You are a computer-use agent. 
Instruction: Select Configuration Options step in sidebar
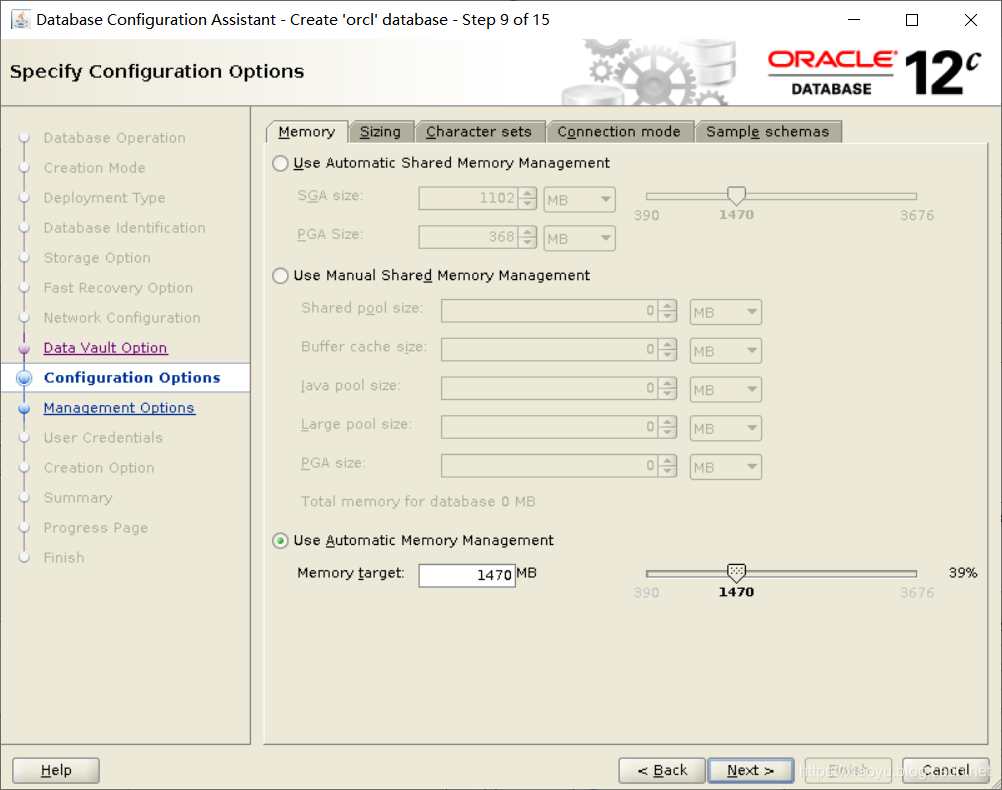pos(132,378)
